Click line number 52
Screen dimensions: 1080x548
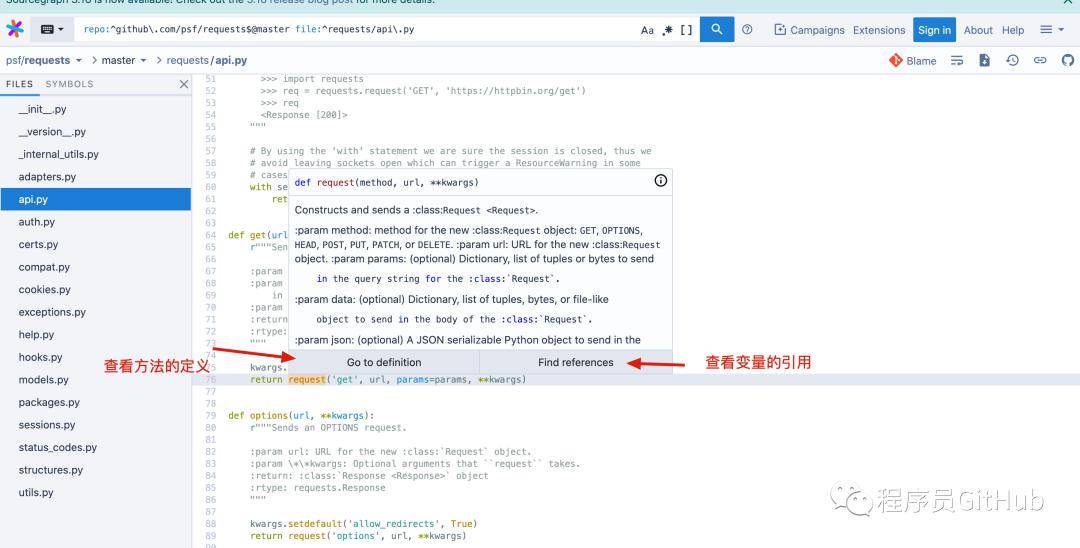click(210, 91)
